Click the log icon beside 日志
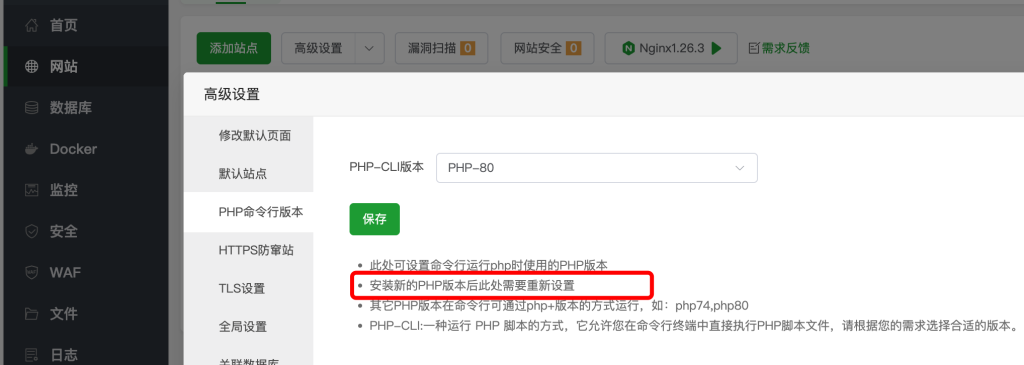Image resolution: width=1024 pixels, height=365 pixels. (x=31, y=355)
